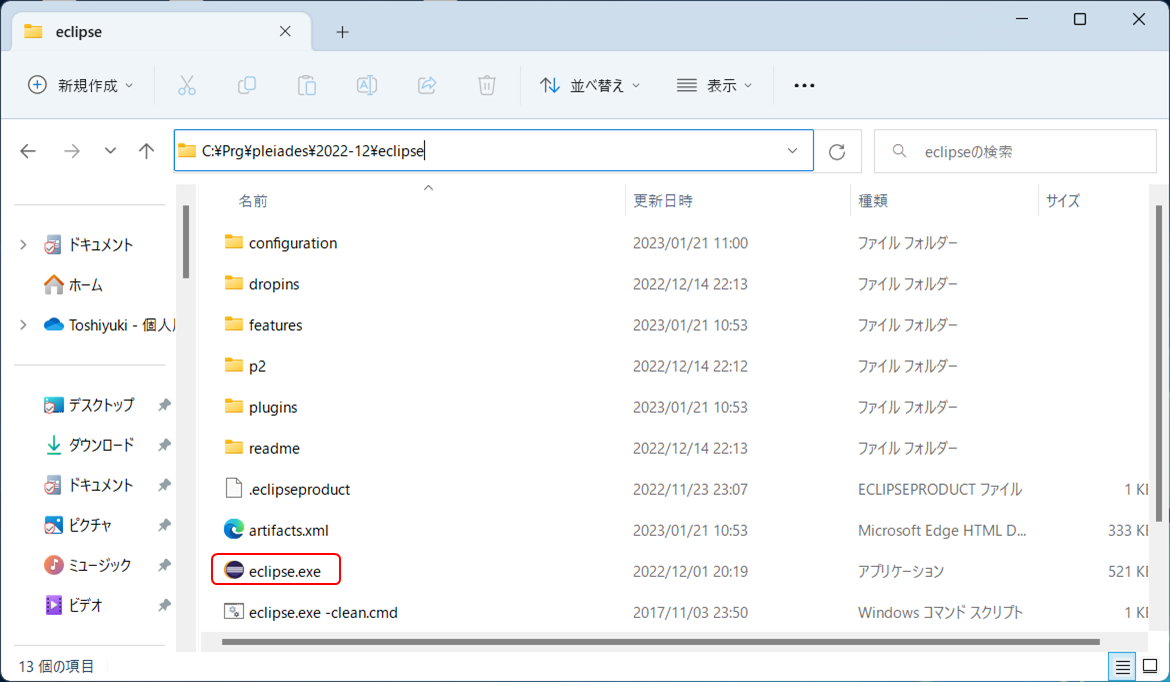Open the 並べ替え sort menu

(590, 86)
